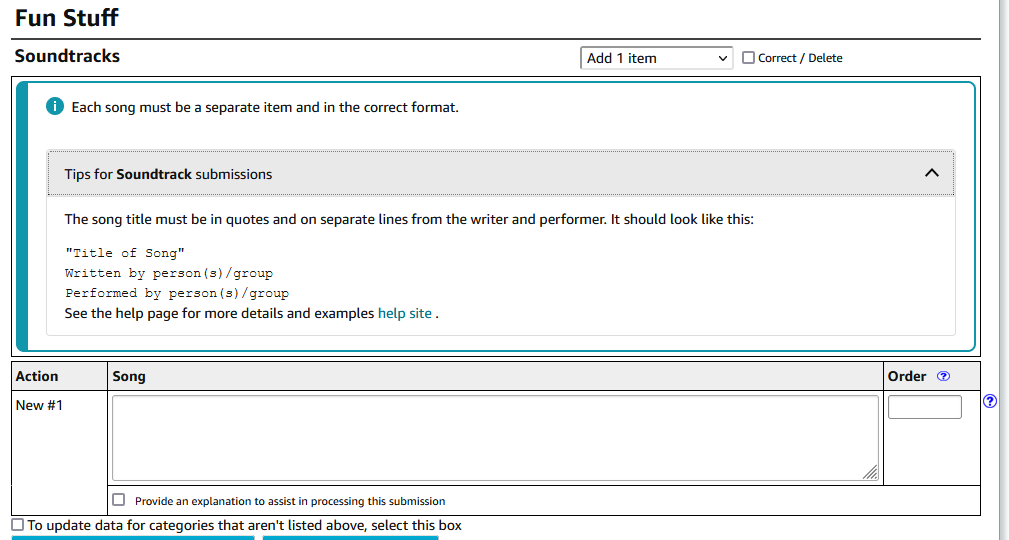Open the help site link
The image size is (1009, 540).
pos(404,313)
